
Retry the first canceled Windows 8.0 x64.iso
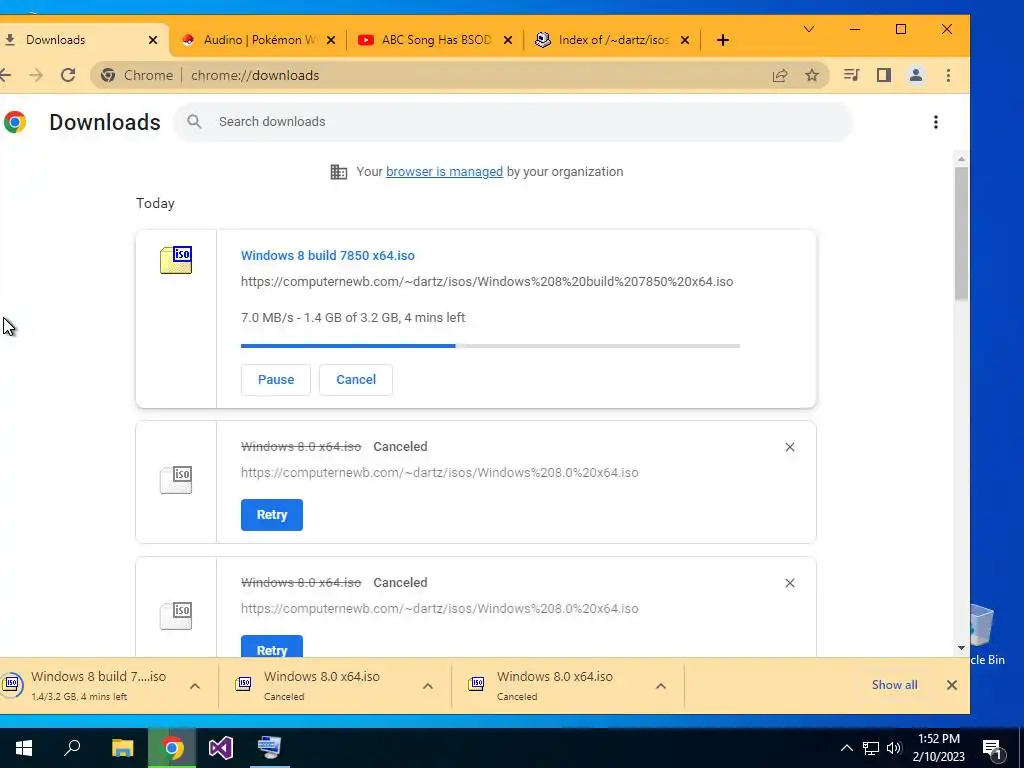click(x=272, y=515)
